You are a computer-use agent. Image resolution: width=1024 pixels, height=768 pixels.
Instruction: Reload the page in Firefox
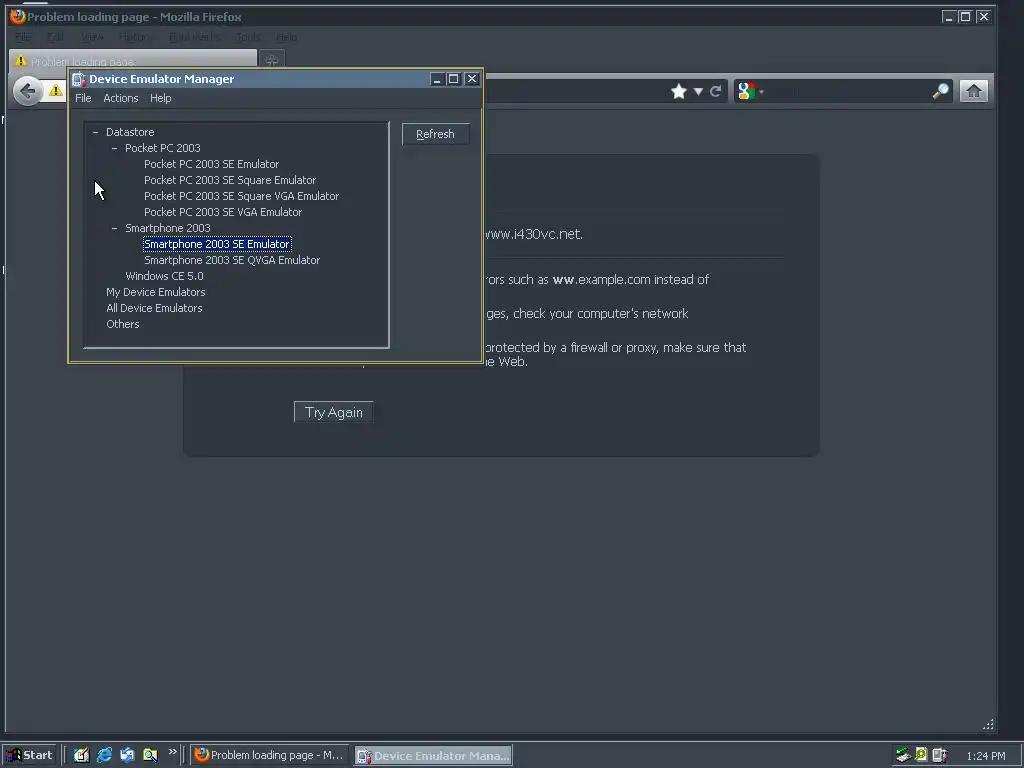tap(716, 91)
